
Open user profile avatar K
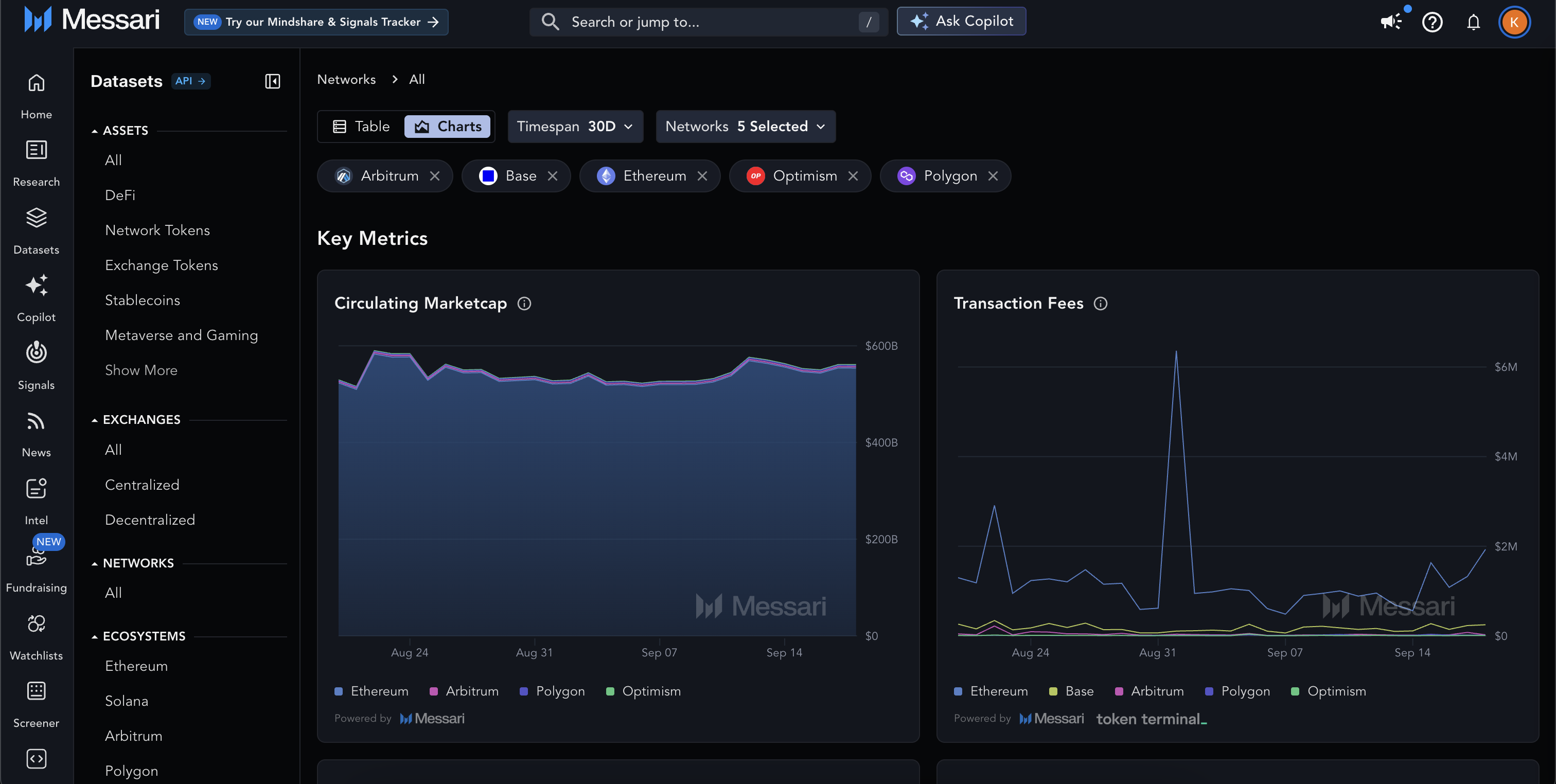(1514, 22)
